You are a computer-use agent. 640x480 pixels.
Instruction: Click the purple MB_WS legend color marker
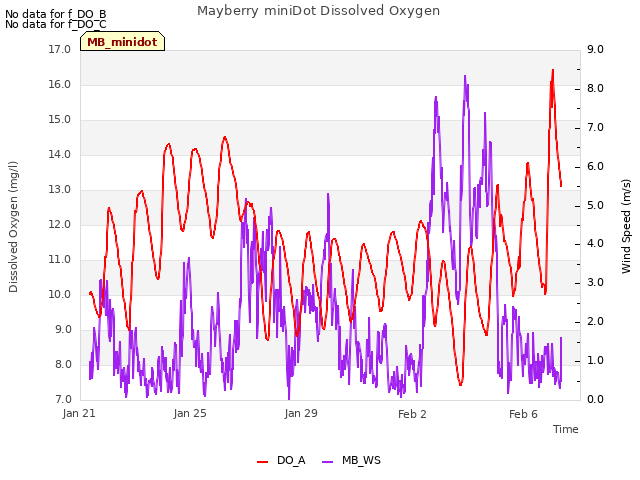327,462
